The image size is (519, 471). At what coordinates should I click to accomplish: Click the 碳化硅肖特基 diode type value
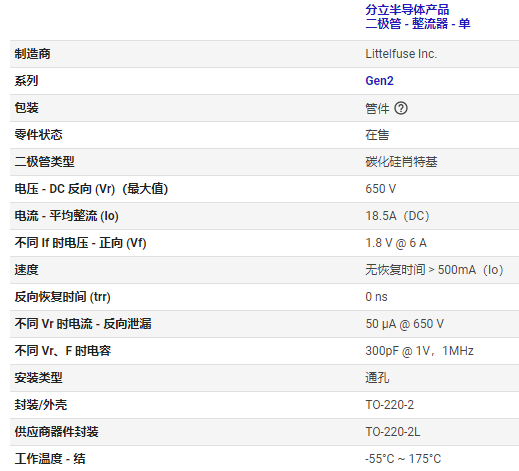(x=401, y=162)
